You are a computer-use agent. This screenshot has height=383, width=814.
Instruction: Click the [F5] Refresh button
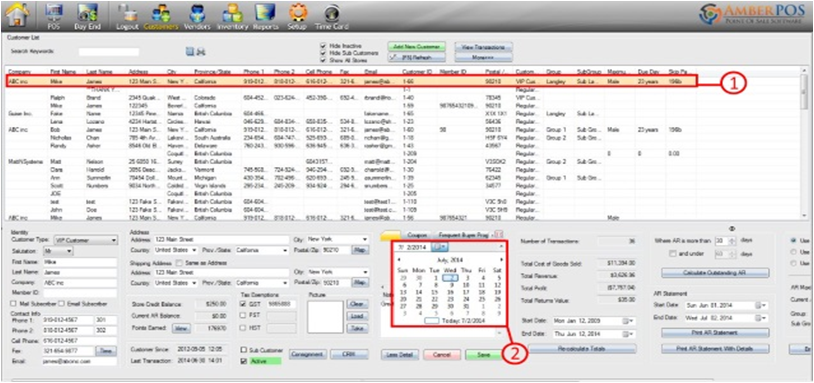416,58
